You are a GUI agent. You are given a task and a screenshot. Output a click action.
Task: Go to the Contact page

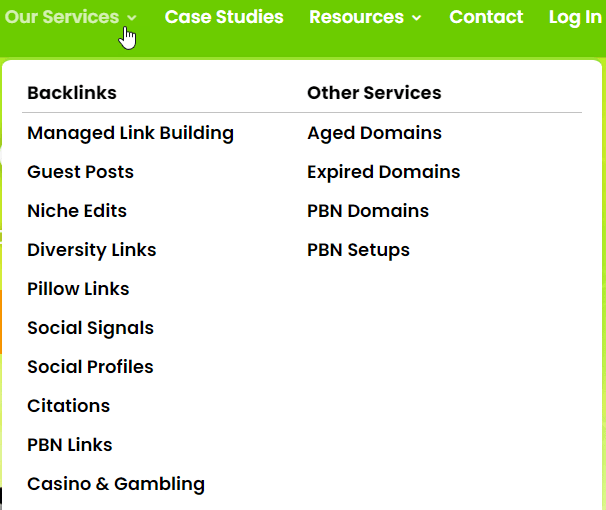point(486,17)
